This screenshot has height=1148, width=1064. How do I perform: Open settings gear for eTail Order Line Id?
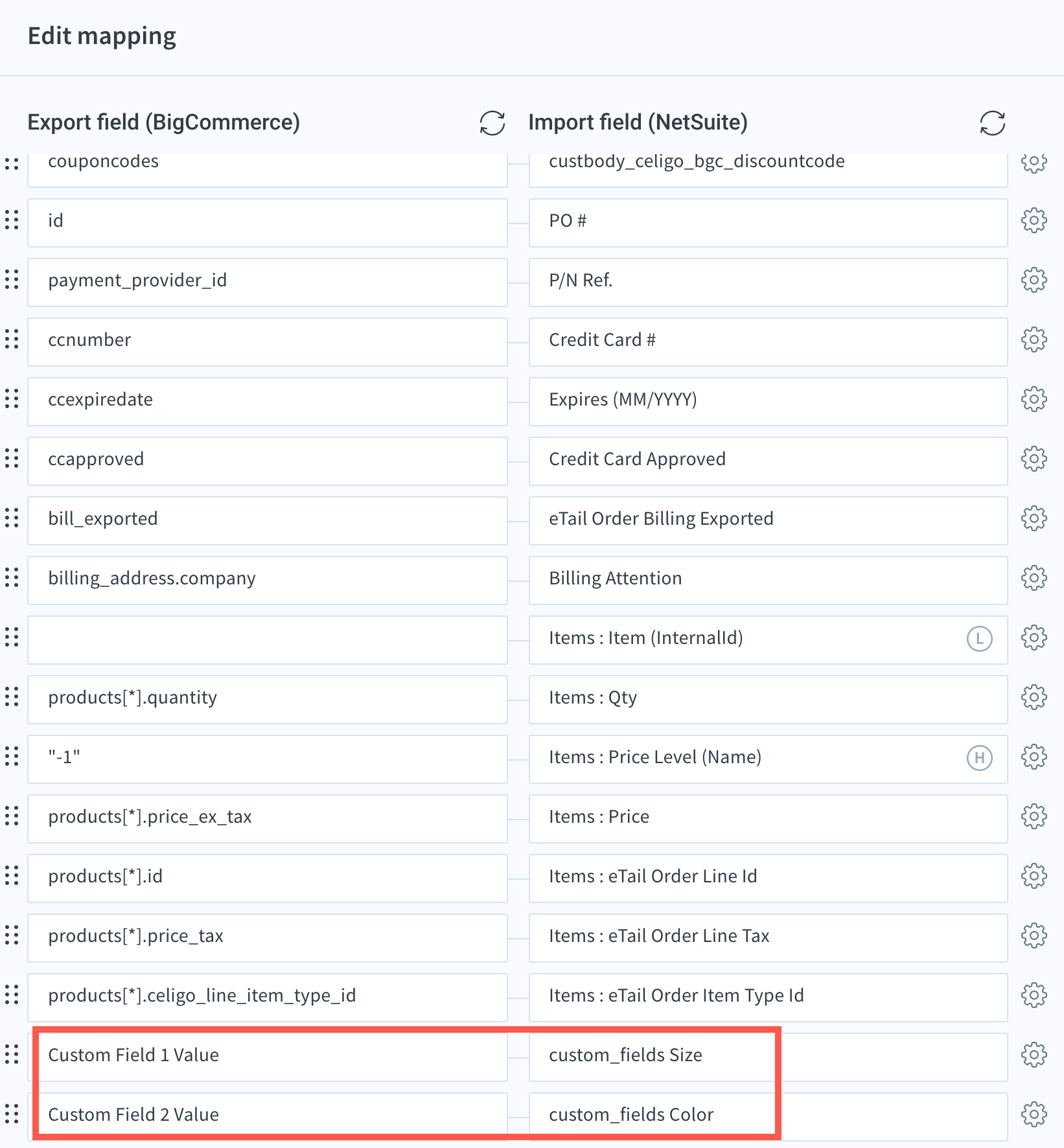pyautogui.click(x=1034, y=877)
